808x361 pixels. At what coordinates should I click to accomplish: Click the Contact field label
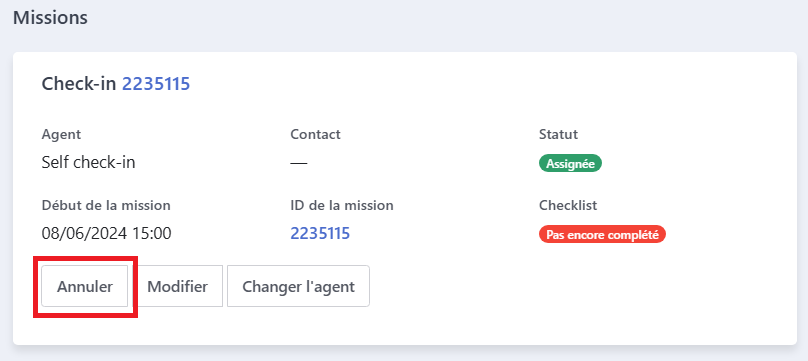coord(315,134)
